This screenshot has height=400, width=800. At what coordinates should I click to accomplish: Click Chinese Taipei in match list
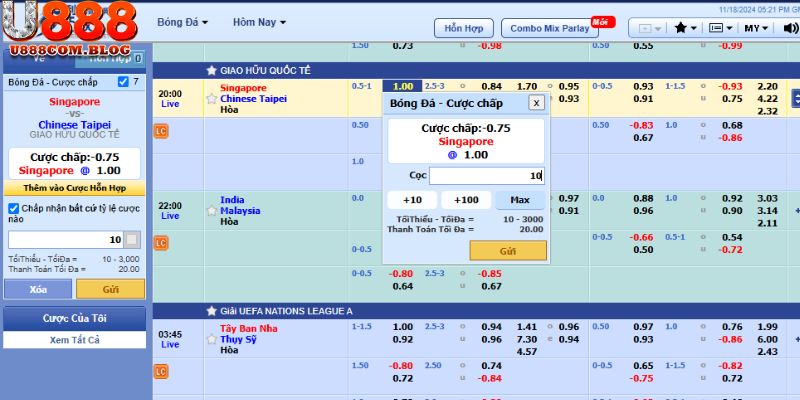(x=254, y=98)
